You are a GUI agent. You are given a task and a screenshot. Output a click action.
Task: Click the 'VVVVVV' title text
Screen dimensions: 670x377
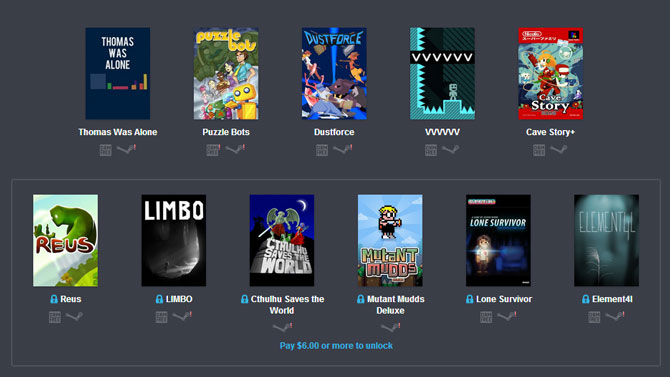(442, 132)
